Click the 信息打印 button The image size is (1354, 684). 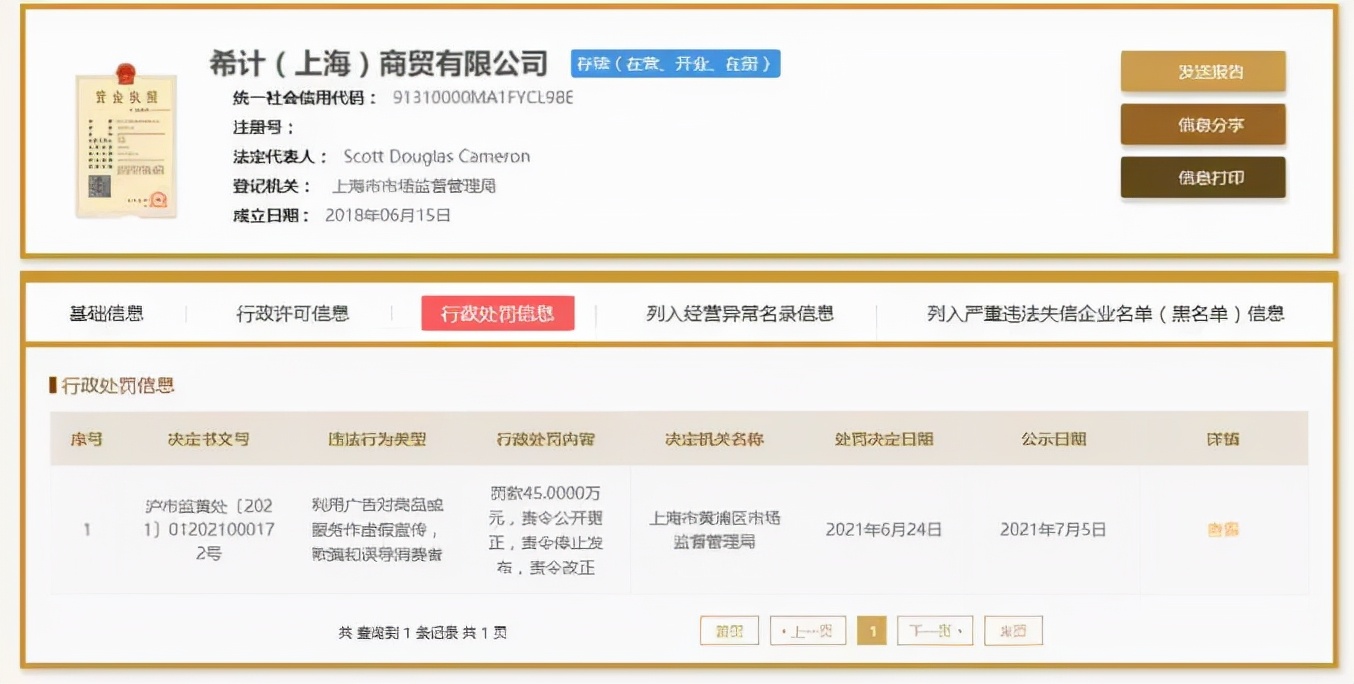click(x=1203, y=178)
